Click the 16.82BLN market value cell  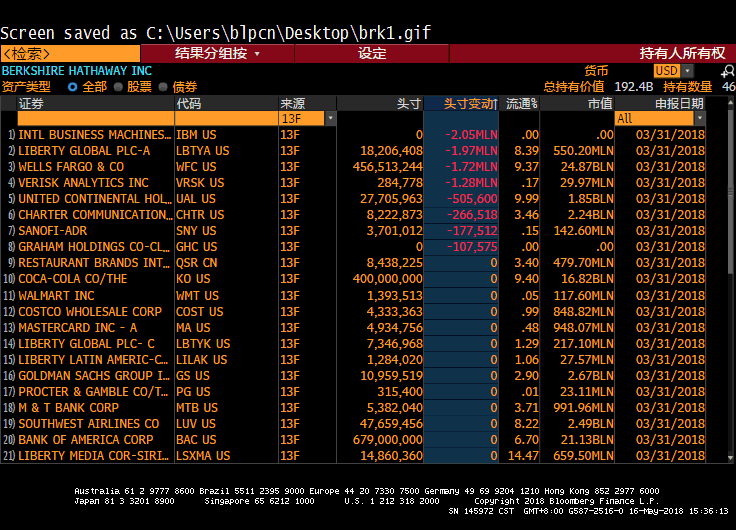pyautogui.click(x=587, y=279)
